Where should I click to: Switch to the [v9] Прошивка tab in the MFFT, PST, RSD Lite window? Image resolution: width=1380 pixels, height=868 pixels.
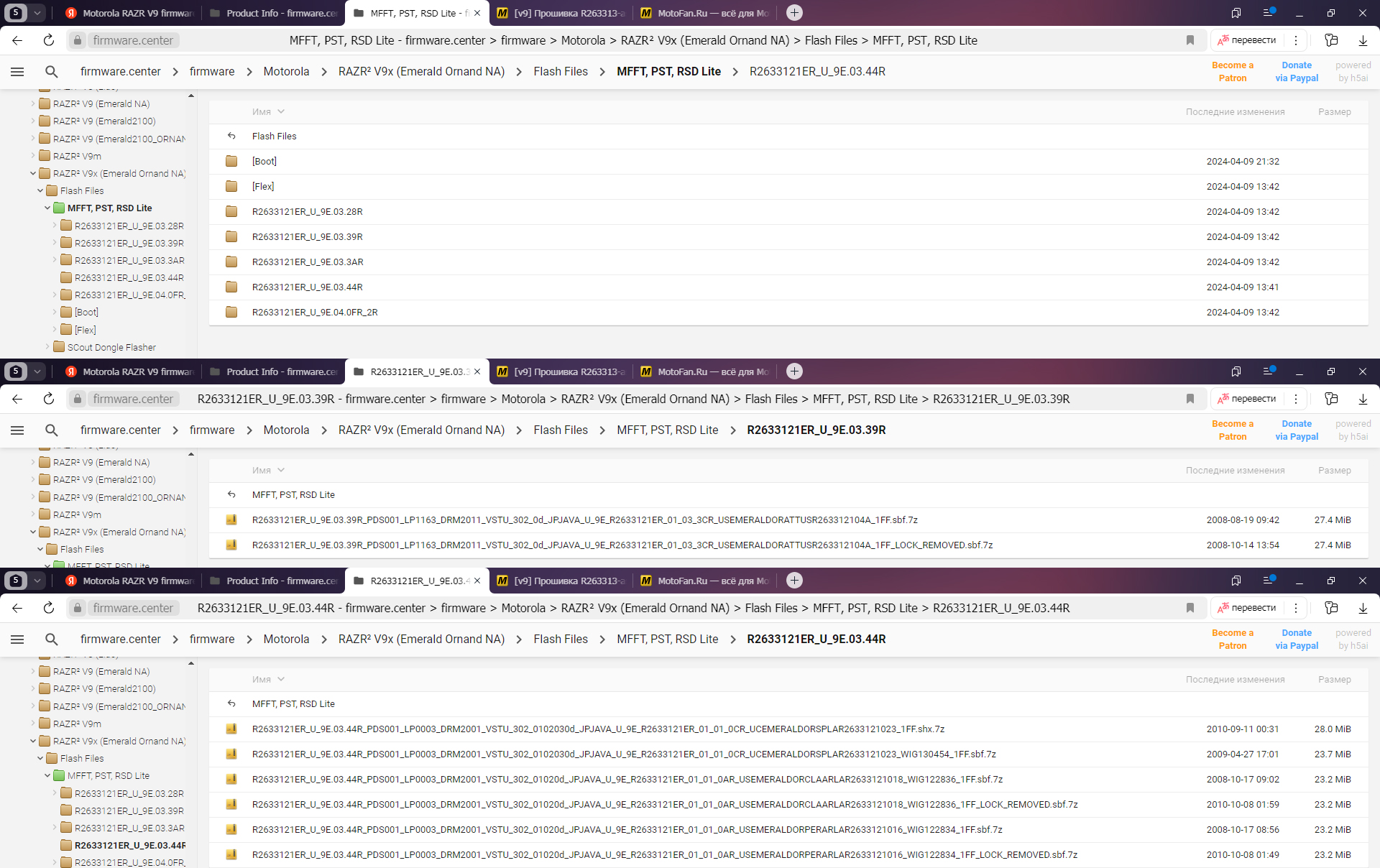561,13
